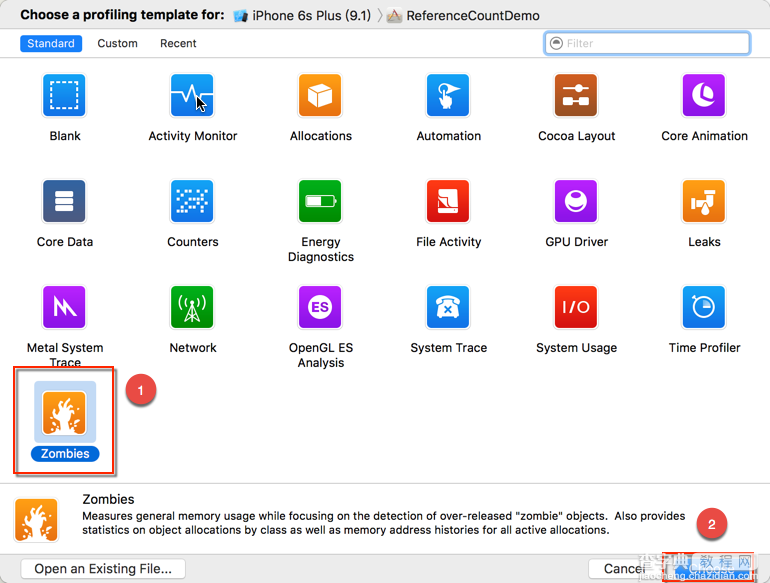
Task: Switch to the Standard tab
Action: coord(51,43)
